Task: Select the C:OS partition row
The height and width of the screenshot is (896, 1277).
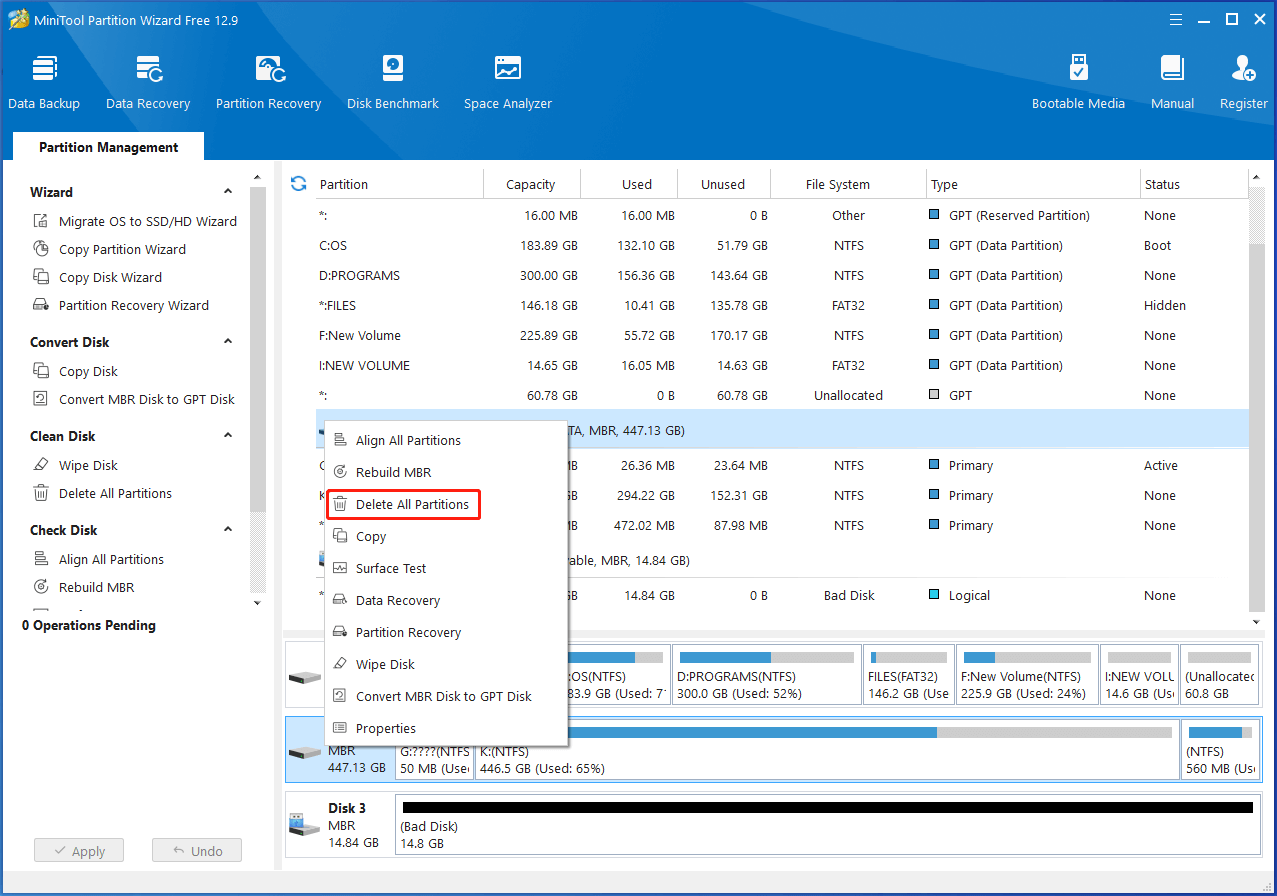Action: tap(782, 245)
